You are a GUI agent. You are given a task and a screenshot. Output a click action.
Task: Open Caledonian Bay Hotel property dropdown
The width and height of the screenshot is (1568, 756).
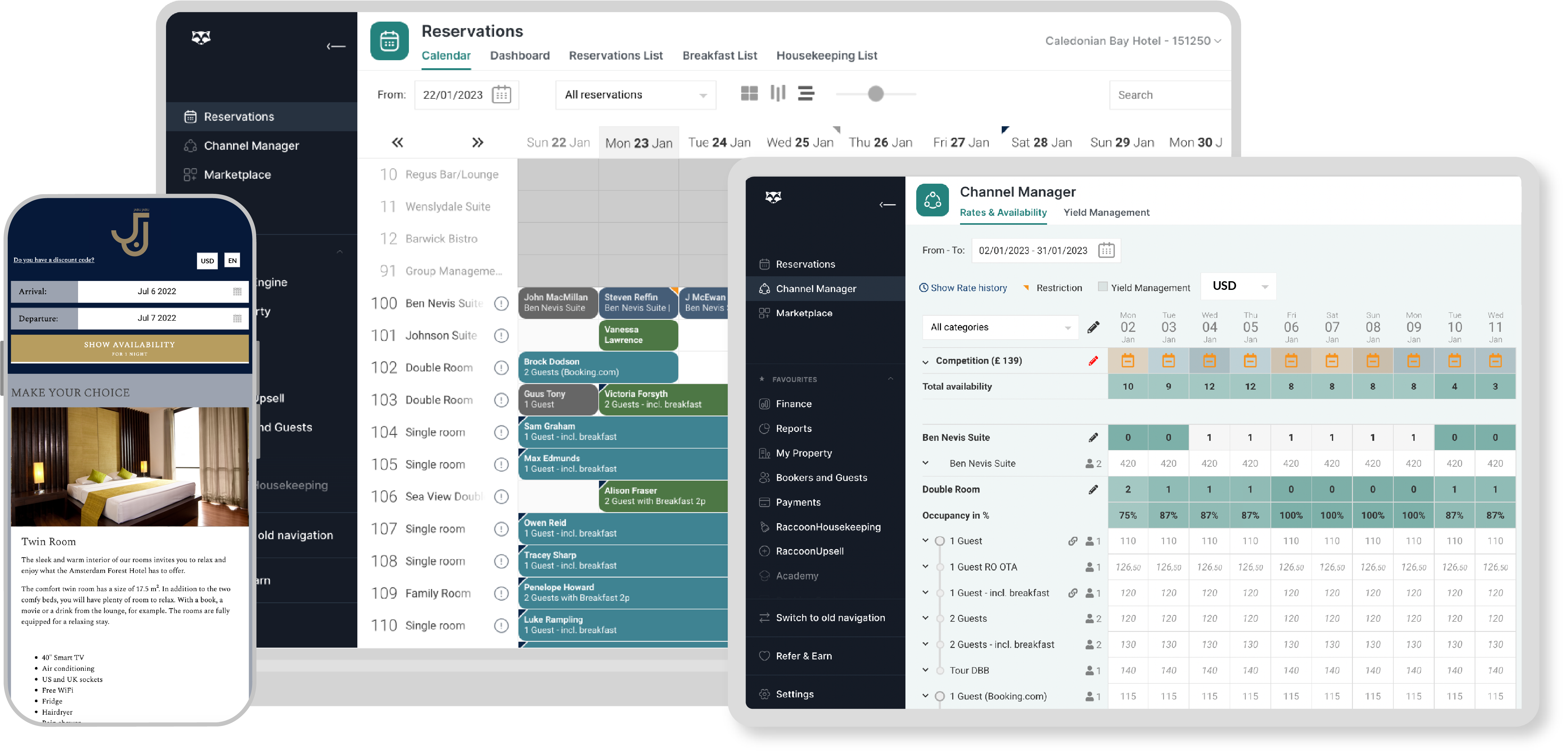[1133, 41]
